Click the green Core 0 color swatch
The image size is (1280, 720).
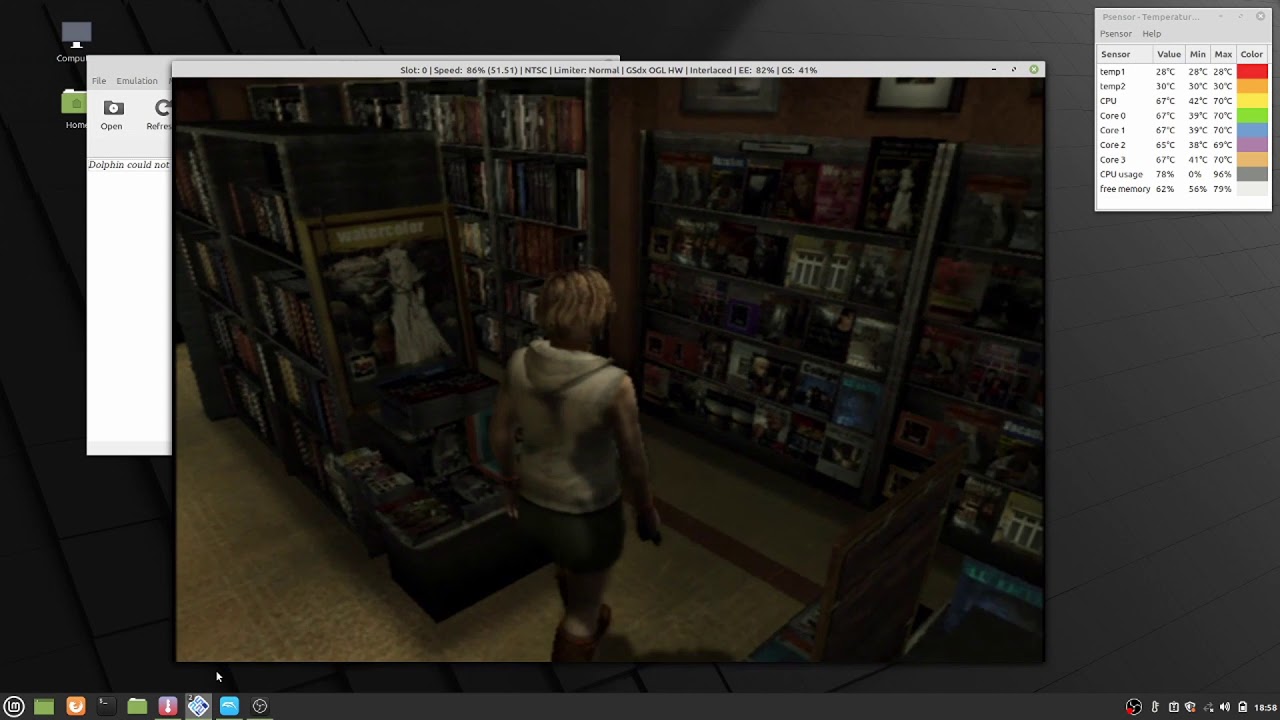1252,116
